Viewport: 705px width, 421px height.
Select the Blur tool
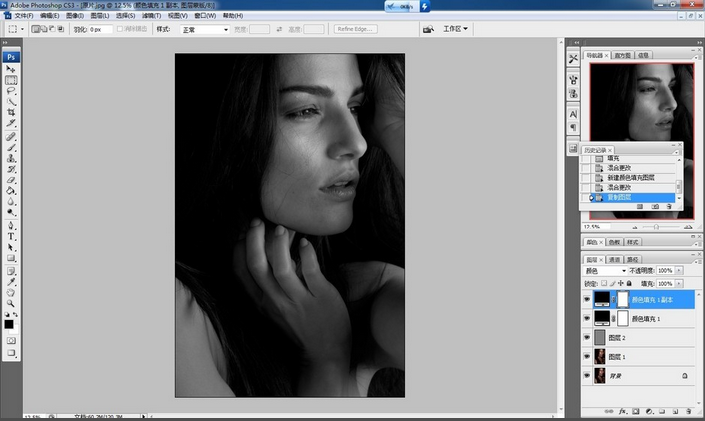click(11, 202)
